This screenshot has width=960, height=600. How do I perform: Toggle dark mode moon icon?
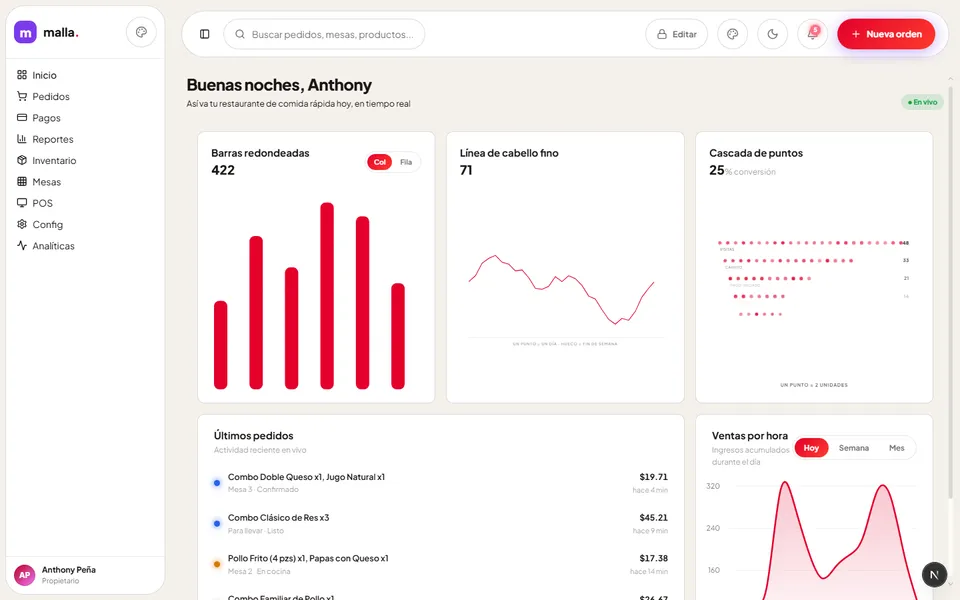click(x=773, y=34)
